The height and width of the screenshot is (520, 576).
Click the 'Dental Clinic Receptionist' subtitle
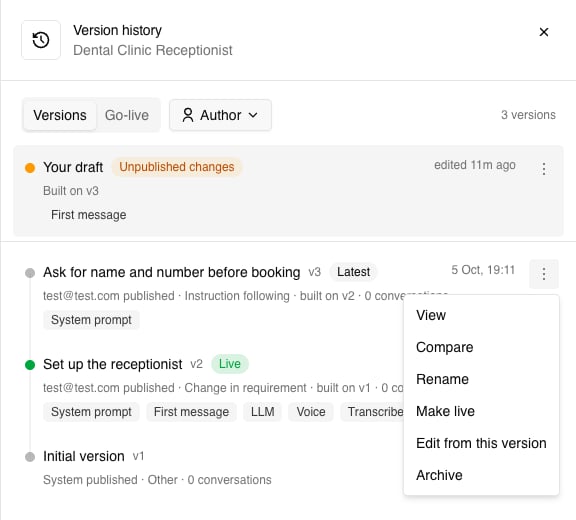pyautogui.click(x=153, y=50)
